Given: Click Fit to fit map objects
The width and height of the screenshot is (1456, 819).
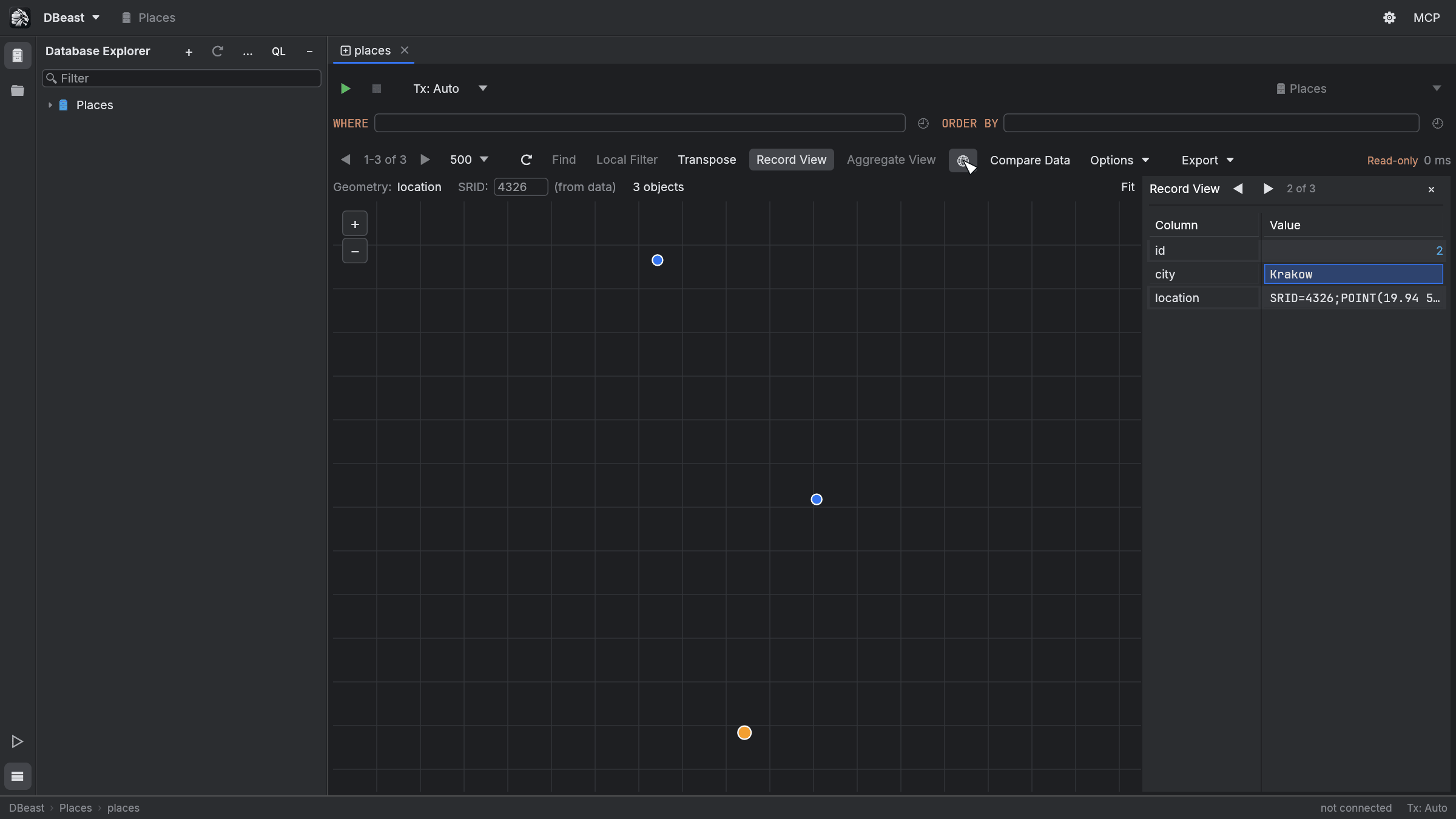Looking at the screenshot, I should [x=1127, y=187].
